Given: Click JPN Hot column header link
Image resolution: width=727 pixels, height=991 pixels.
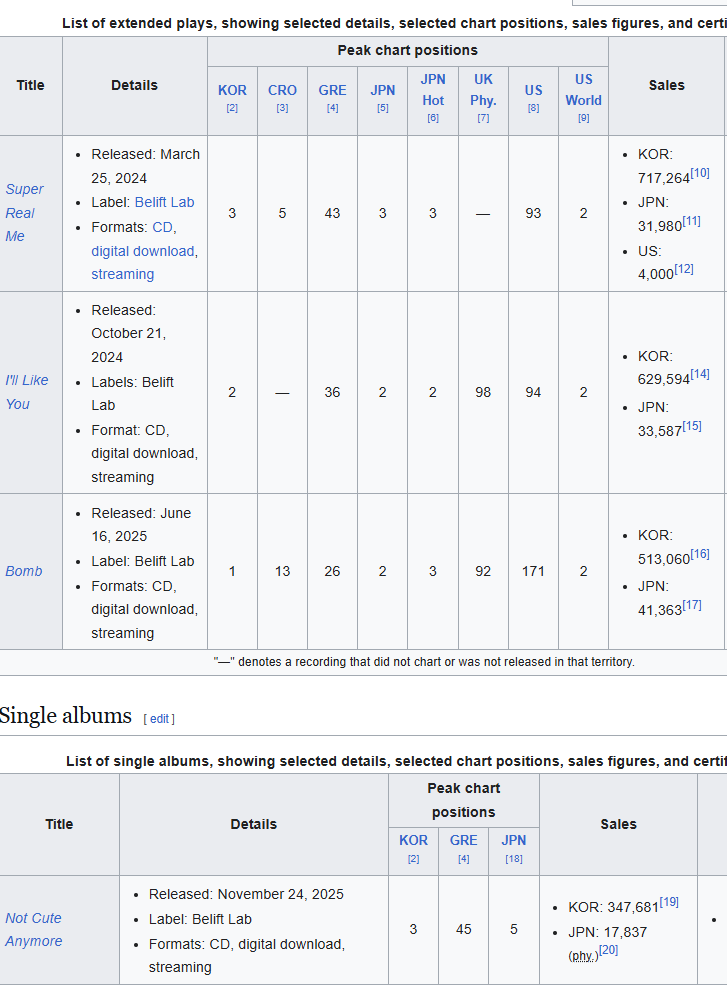Looking at the screenshot, I should point(433,90).
